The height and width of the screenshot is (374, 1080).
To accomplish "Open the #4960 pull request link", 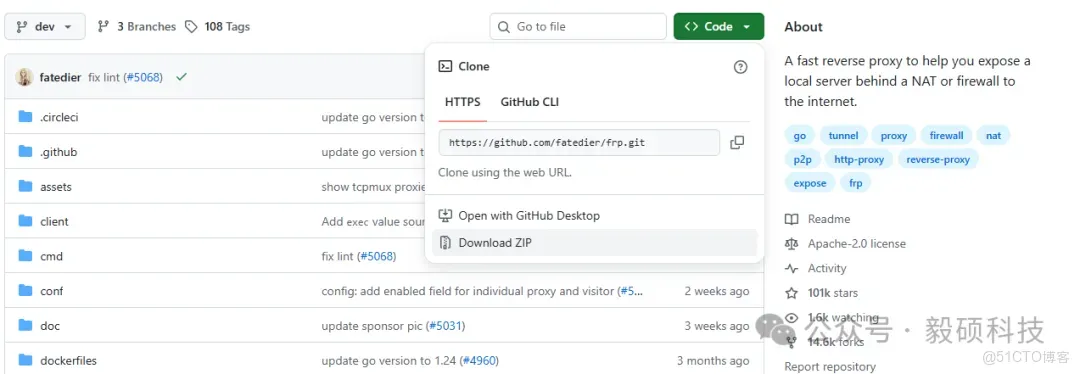I will click(479, 360).
